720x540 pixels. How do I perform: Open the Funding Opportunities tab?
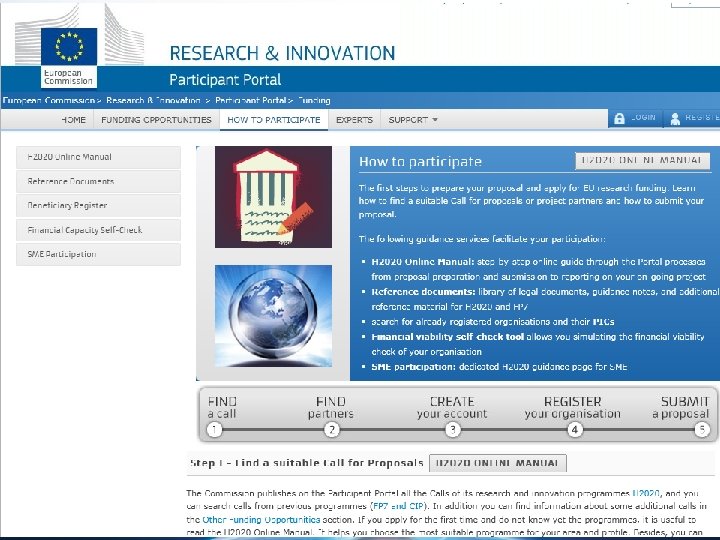click(x=156, y=120)
